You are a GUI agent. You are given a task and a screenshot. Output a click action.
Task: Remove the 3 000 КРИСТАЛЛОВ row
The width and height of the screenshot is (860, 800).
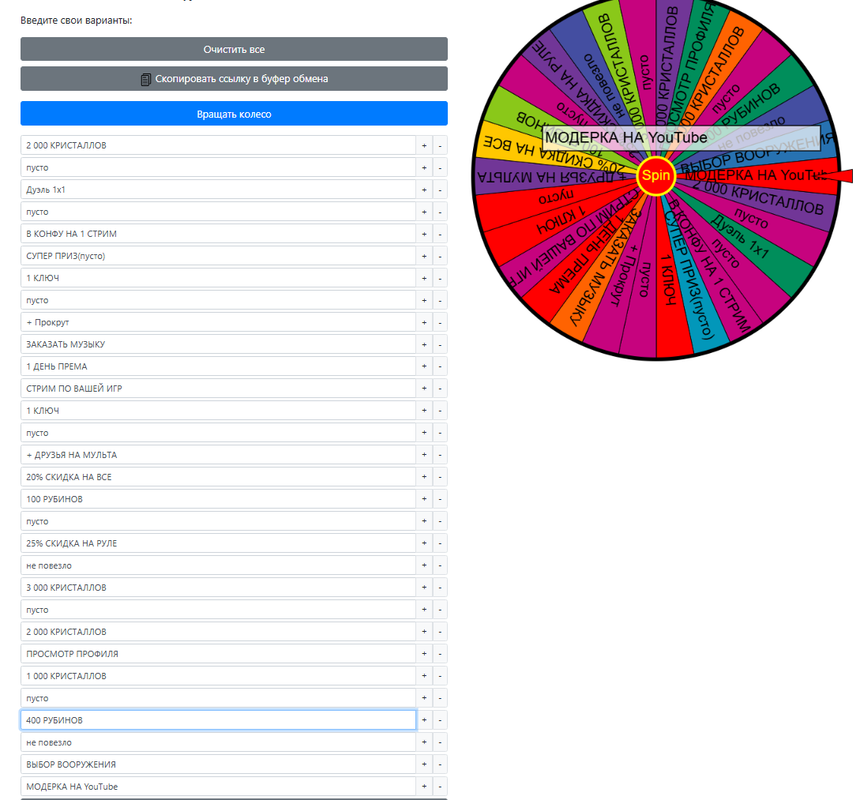click(440, 587)
